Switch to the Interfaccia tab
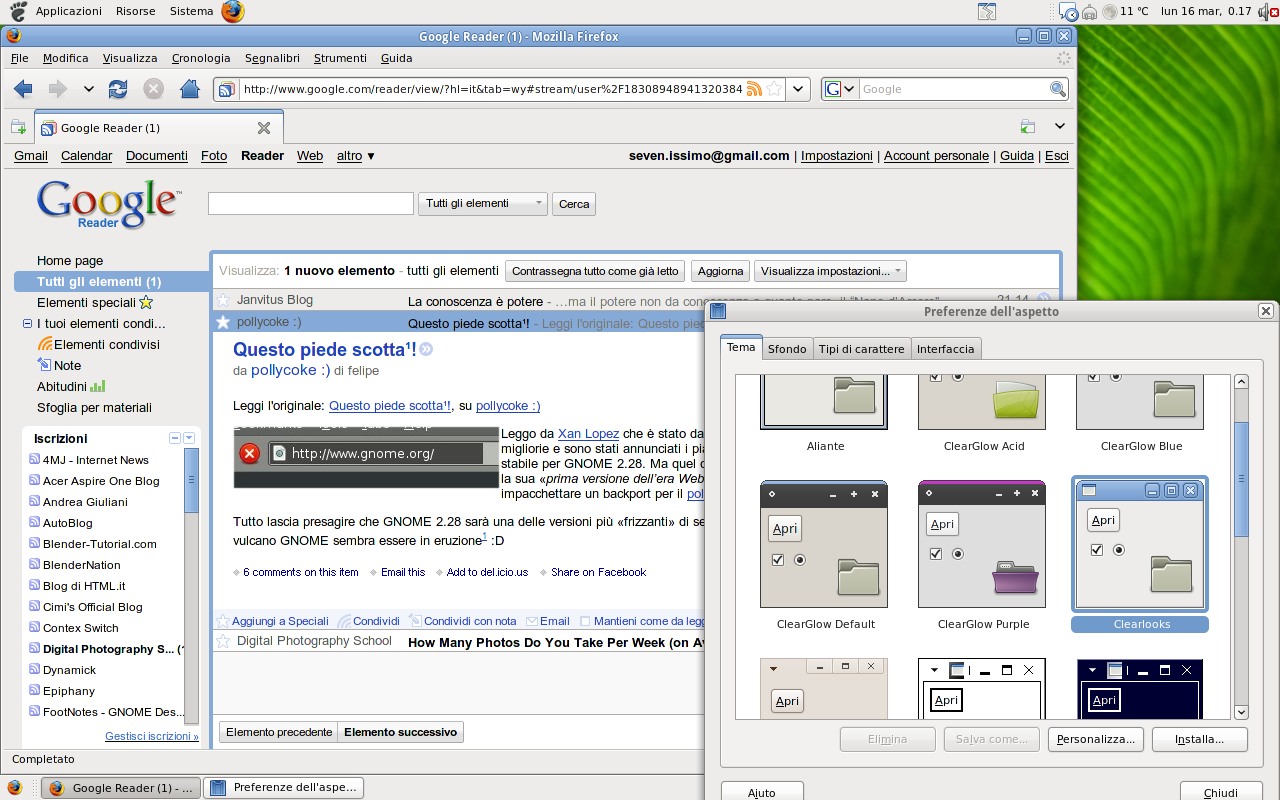Image resolution: width=1280 pixels, height=800 pixels. click(945, 348)
